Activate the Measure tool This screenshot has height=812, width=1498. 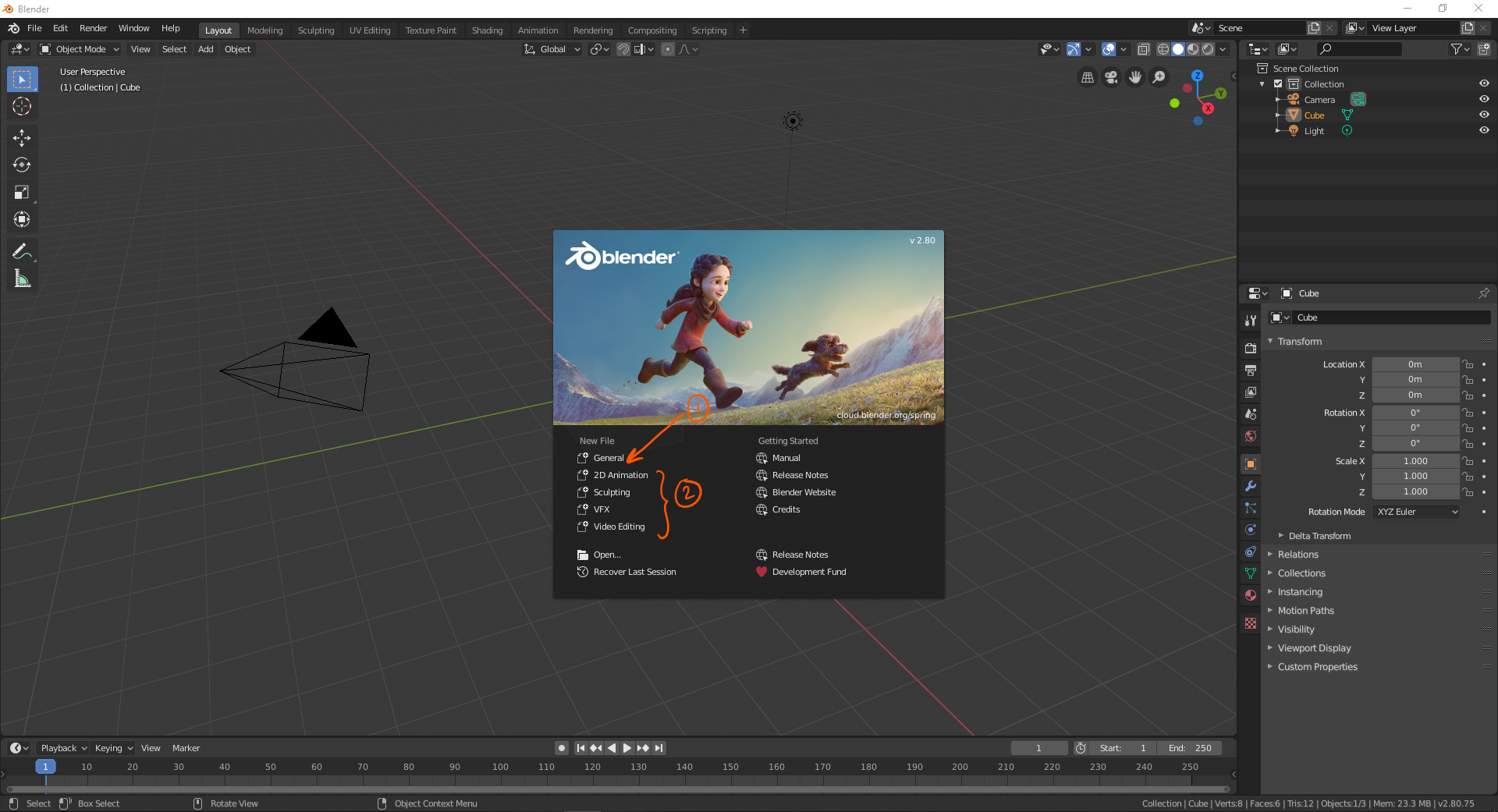22,278
